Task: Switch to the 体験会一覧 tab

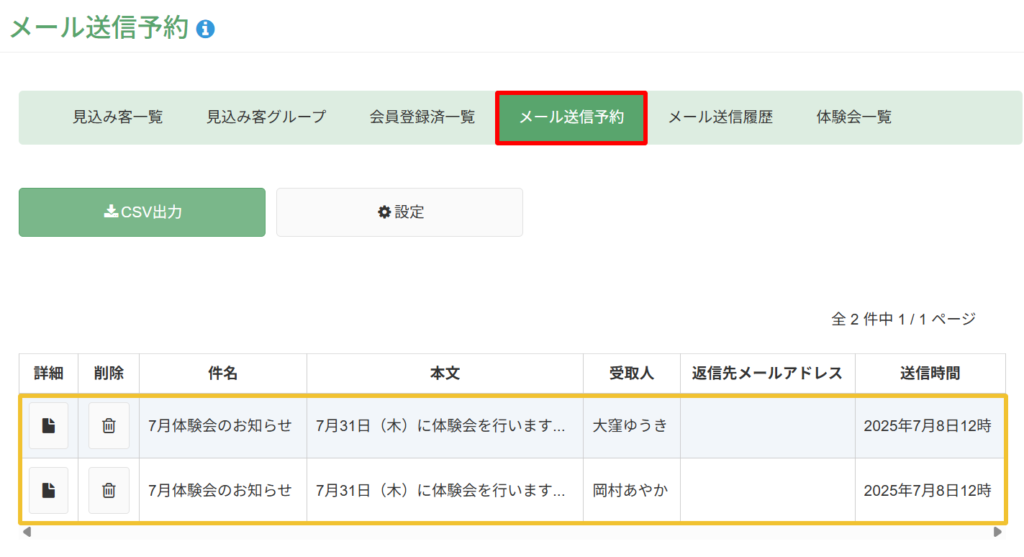Action: click(854, 118)
